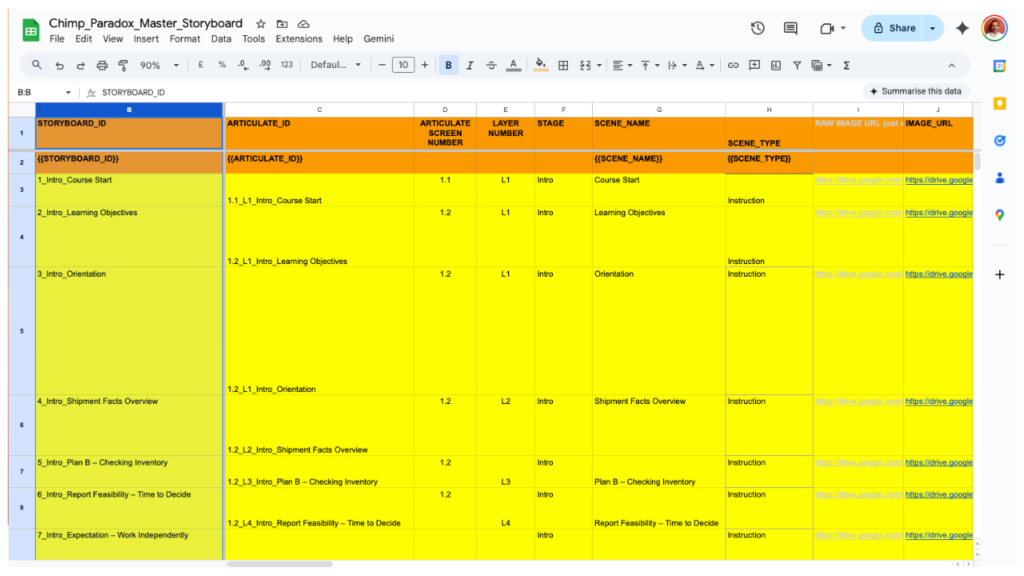The height and width of the screenshot is (576, 1024).
Task: Open Google Maps side panel icon
Action: (x=999, y=215)
